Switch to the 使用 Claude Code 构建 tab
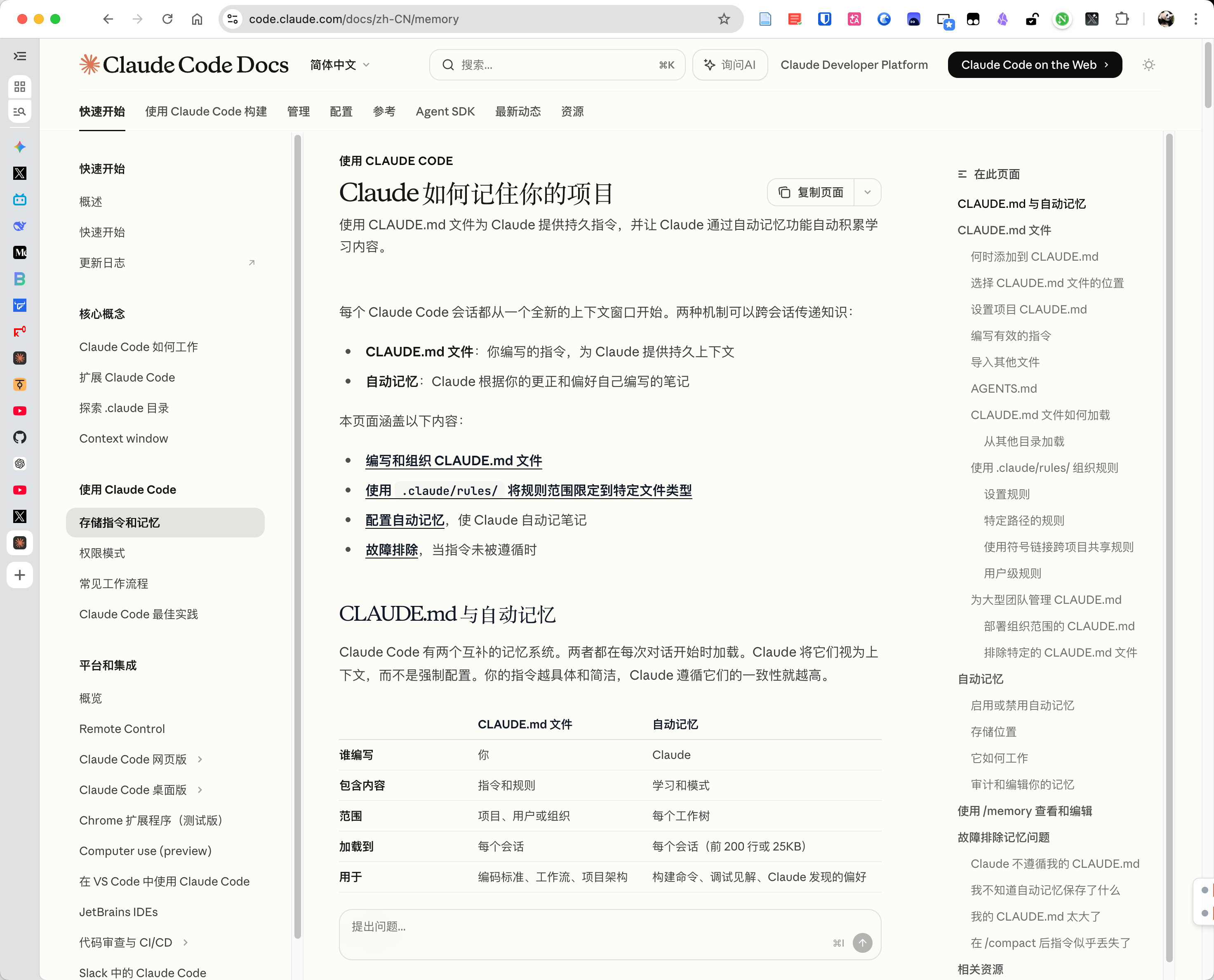This screenshot has width=1214, height=980. 206,112
